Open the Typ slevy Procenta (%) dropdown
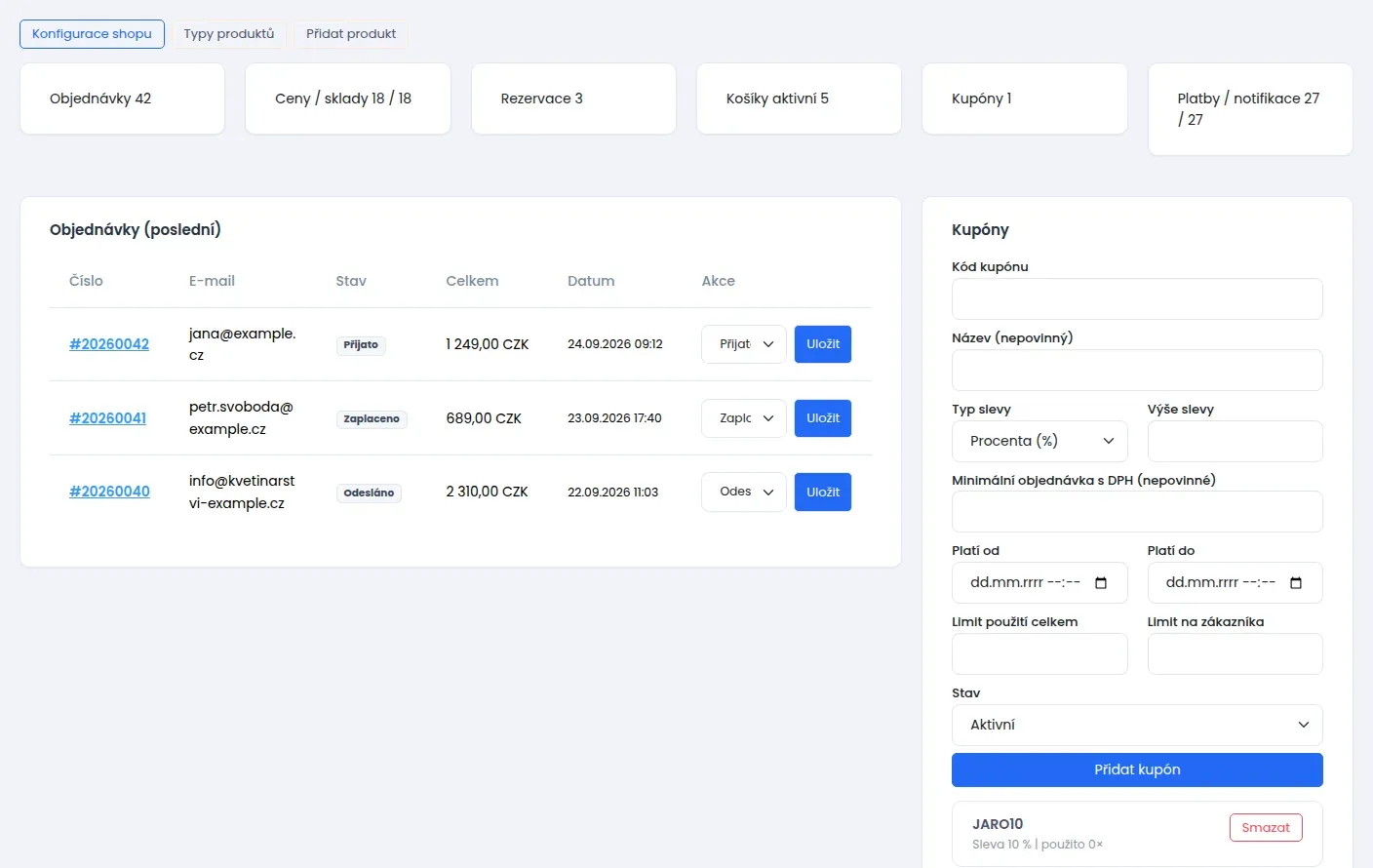Screen dimensions: 1373x868 pos(1040,441)
